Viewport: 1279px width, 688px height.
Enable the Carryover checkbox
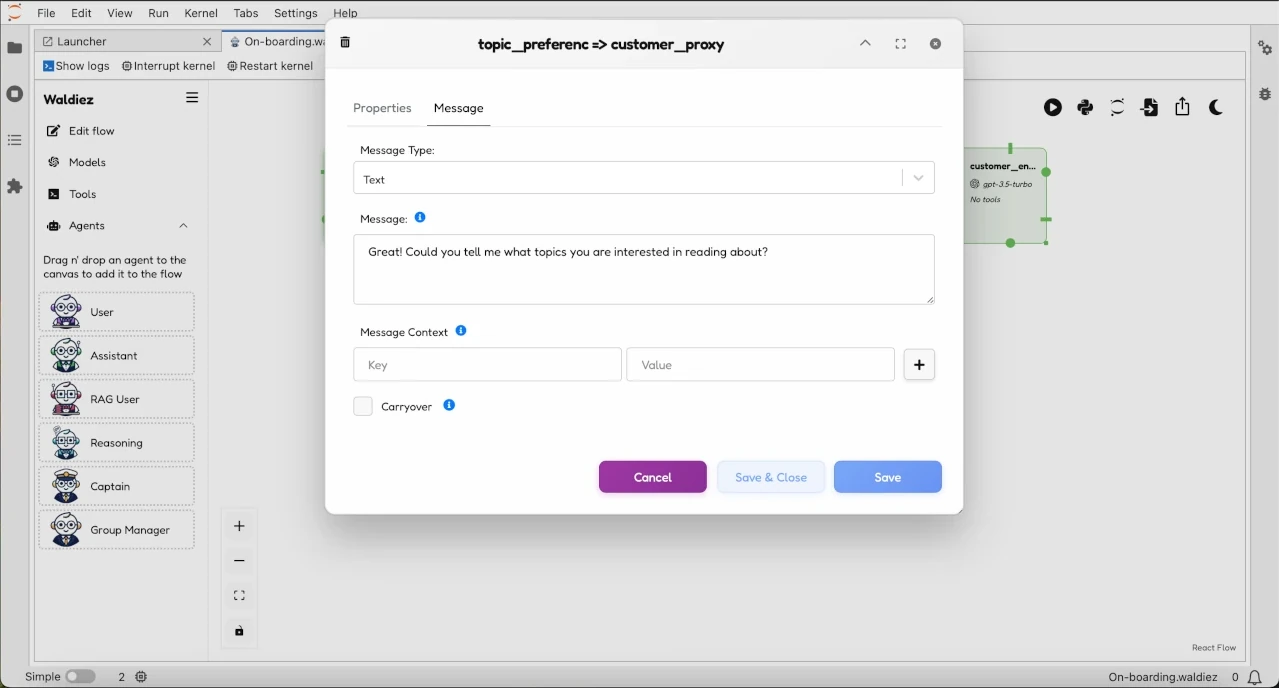(363, 406)
